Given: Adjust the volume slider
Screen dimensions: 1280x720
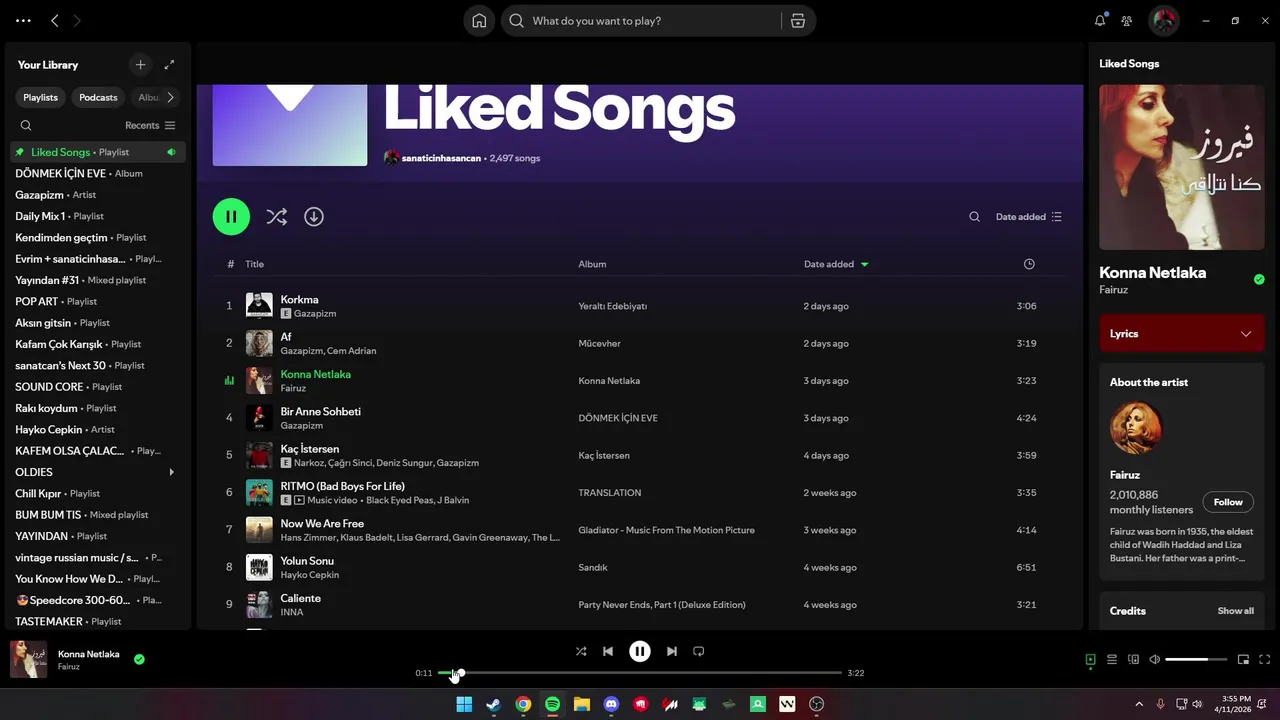Looking at the screenshot, I should [1197, 660].
